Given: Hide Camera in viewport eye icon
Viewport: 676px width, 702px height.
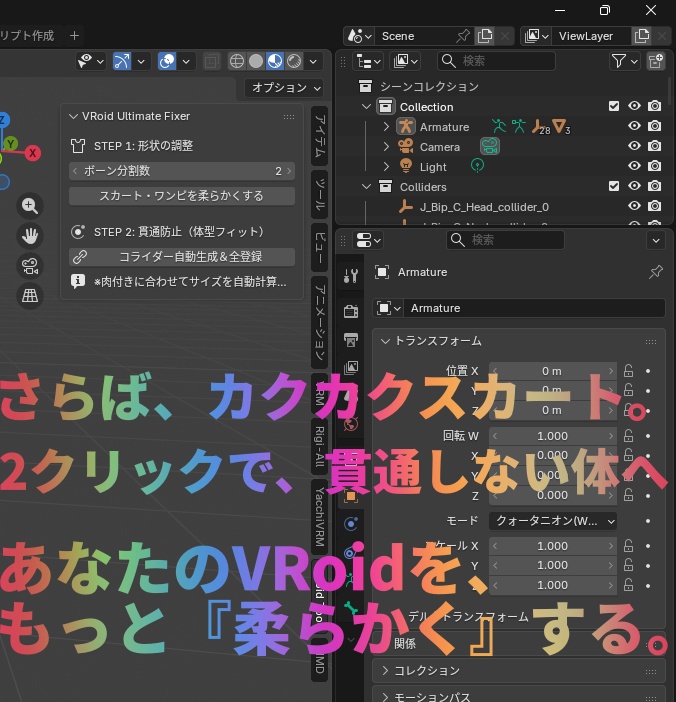Looking at the screenshot, I should [634, 146].
